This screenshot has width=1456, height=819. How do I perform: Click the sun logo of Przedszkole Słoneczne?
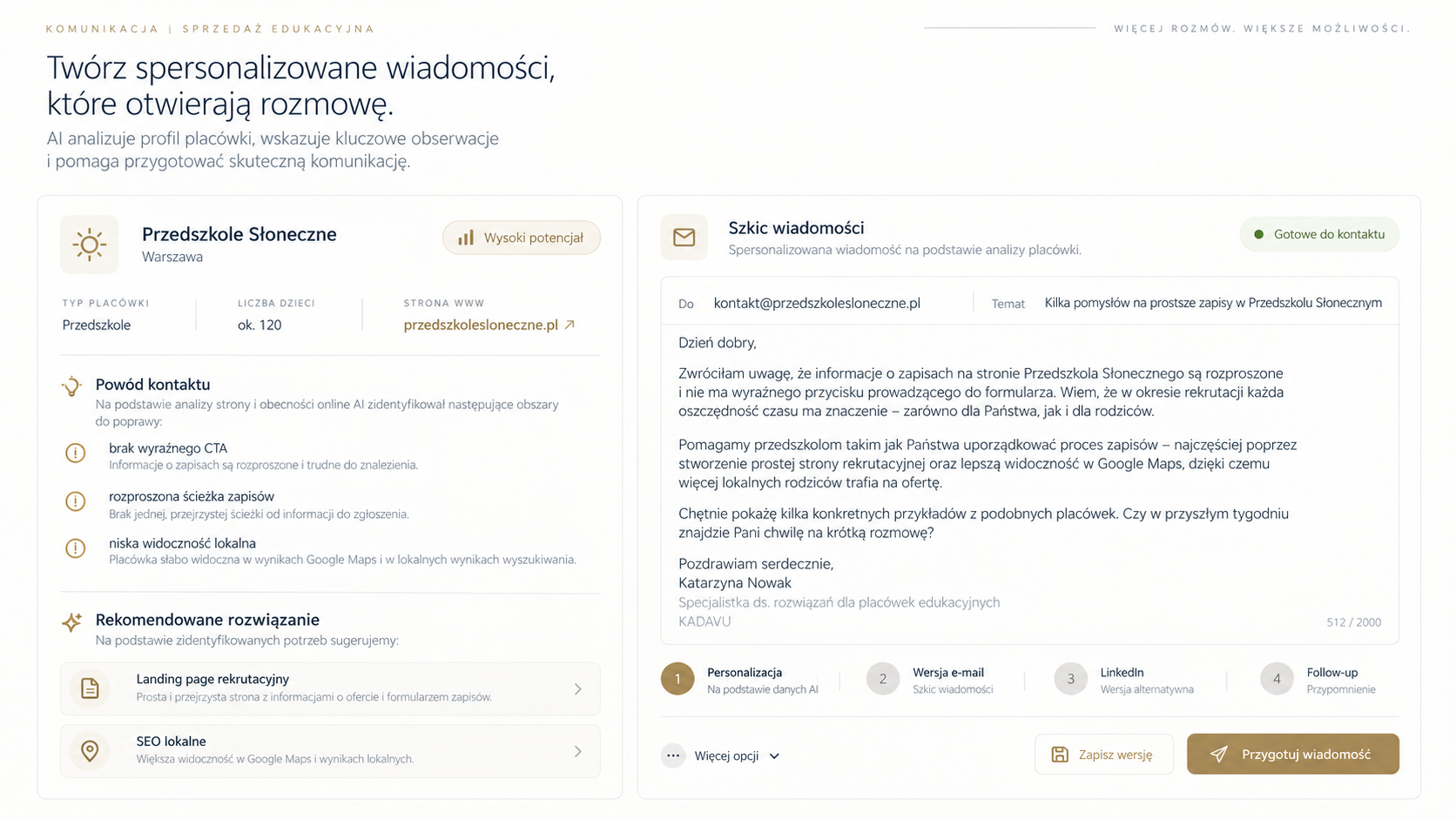[x=89, y=245]
